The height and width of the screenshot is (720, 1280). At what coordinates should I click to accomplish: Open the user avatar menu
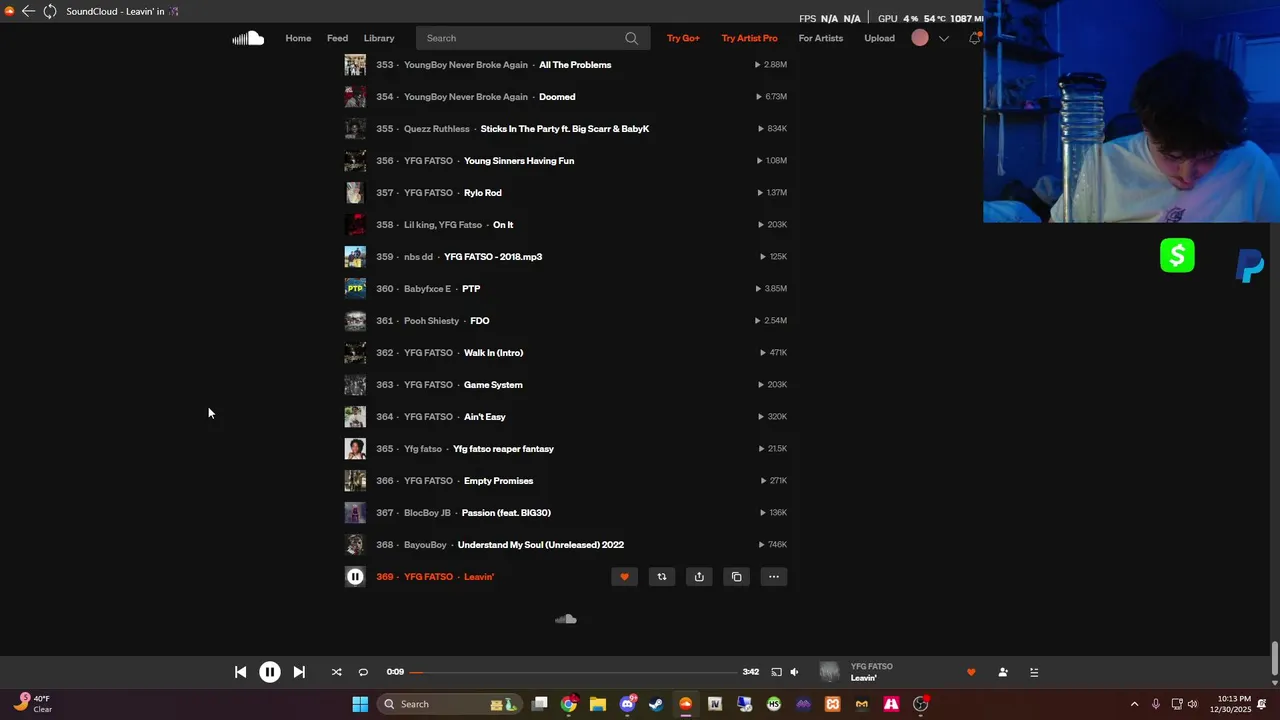(920, 38)
